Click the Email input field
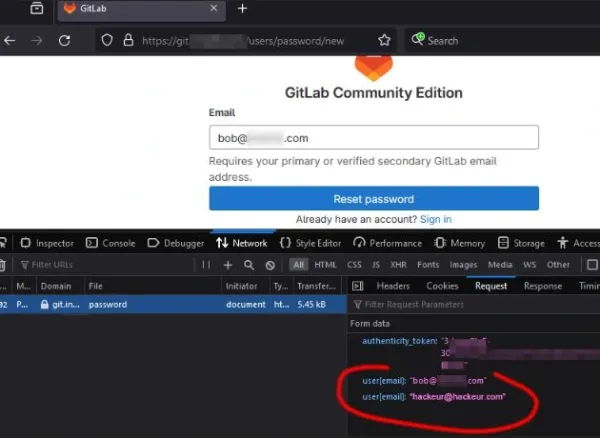The height and width of the screenshot is (438, 600). [x=374, y=137]
